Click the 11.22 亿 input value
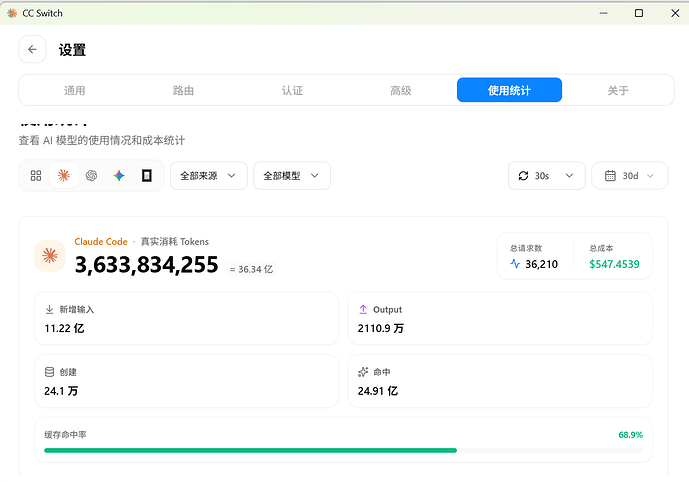This screenshot has height=482, width=689. tap(64, 329)
